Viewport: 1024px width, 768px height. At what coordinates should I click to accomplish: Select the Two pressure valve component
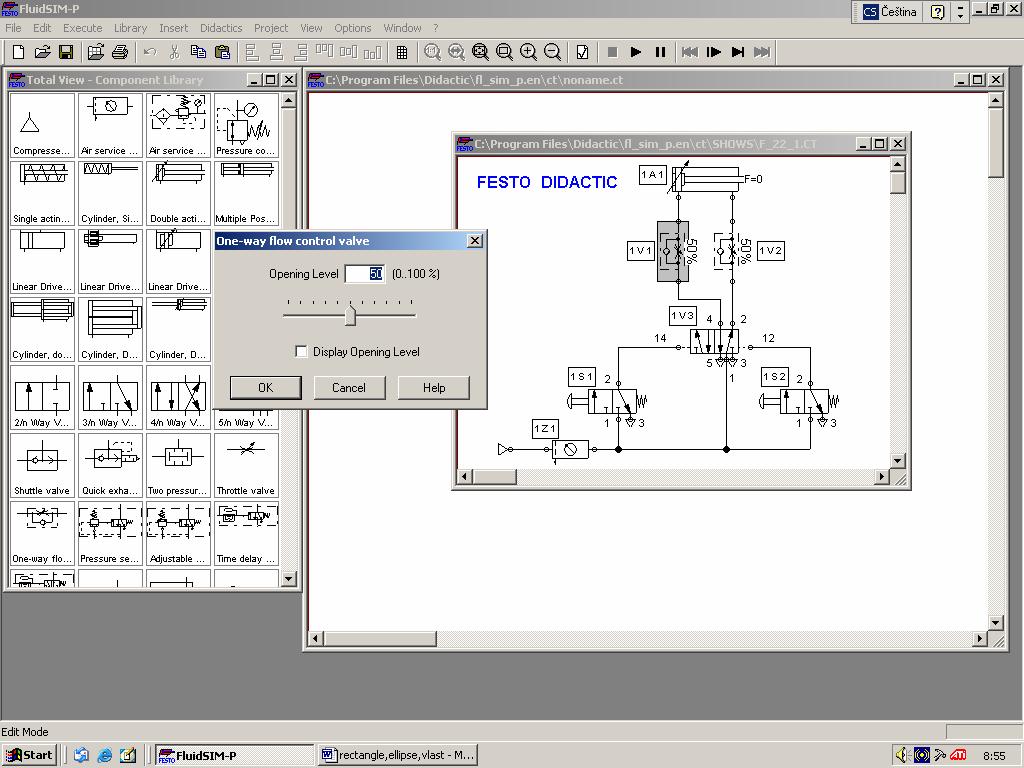(178, 465)
